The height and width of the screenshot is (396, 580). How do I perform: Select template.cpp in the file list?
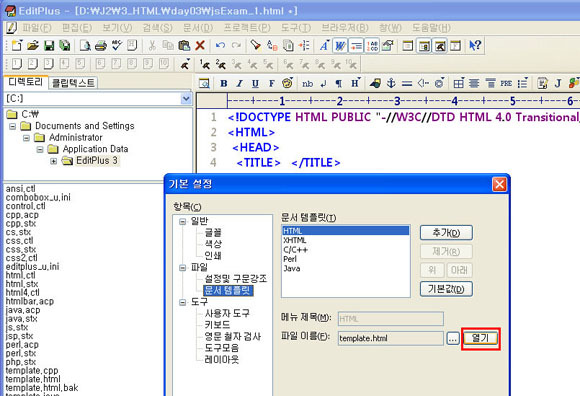coord(32,370)
